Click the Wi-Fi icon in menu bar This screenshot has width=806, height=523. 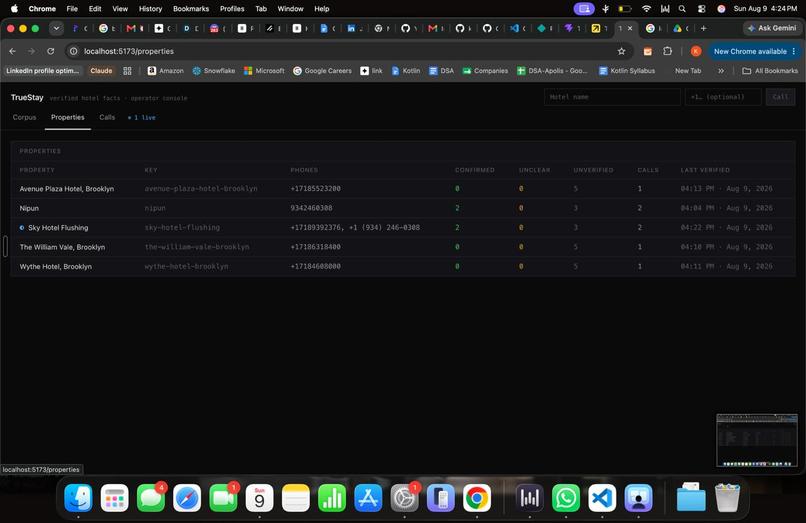click(646, 9)
